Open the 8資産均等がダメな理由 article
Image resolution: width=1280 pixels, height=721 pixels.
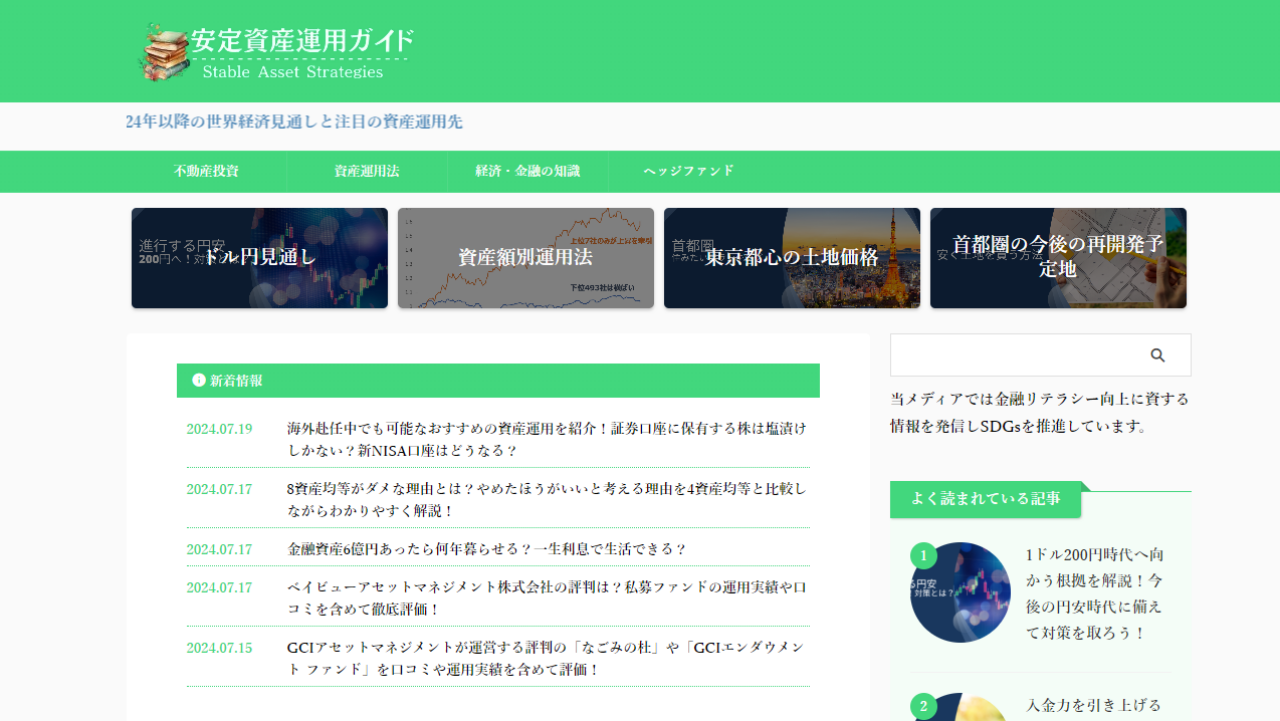[x=547, y=499]
